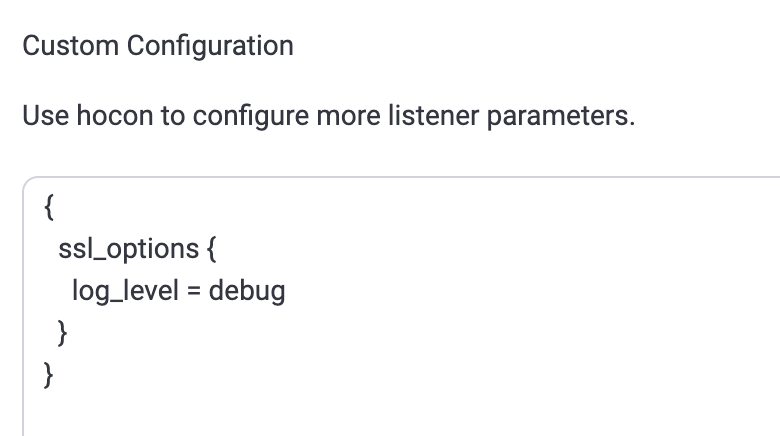Image resolution: width=780 pixels, height=436 pixels.
Task: Click the equals sign after log_level
Action: (194, 291)
